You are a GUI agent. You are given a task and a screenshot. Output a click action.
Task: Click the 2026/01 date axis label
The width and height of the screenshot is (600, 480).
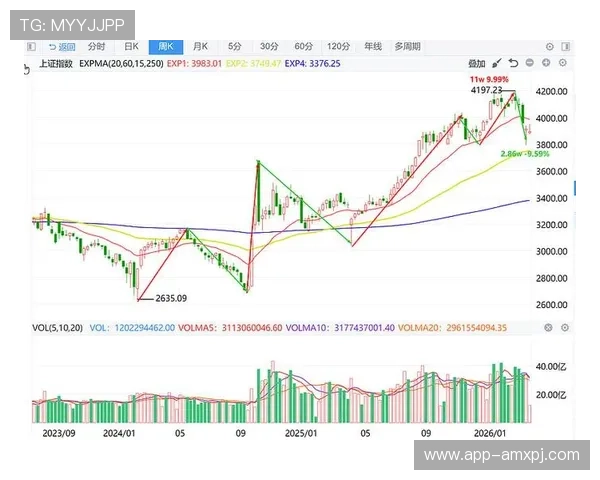click(x=490, y=433)
